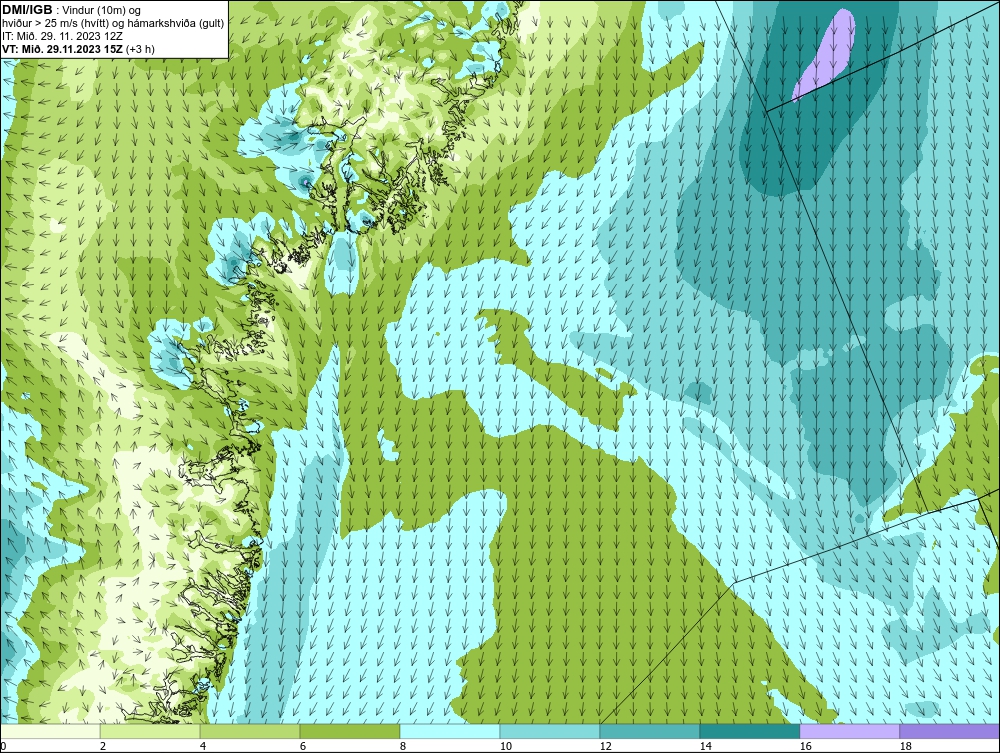Click the 2–4 m/s light green swatch
The image size is (1000, 753).
pyautogui.click(x=150, y=731)
